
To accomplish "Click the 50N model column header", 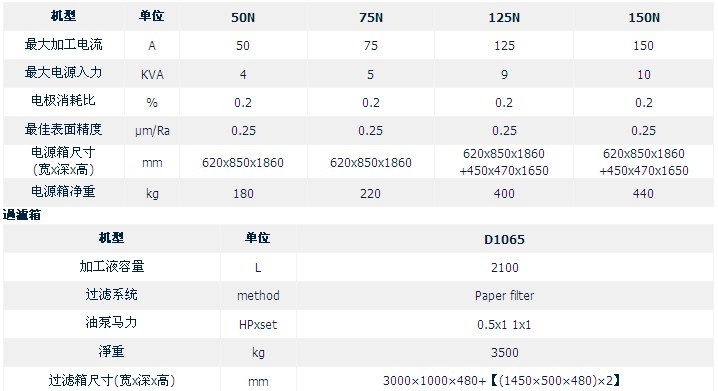I will coord(243,17).
